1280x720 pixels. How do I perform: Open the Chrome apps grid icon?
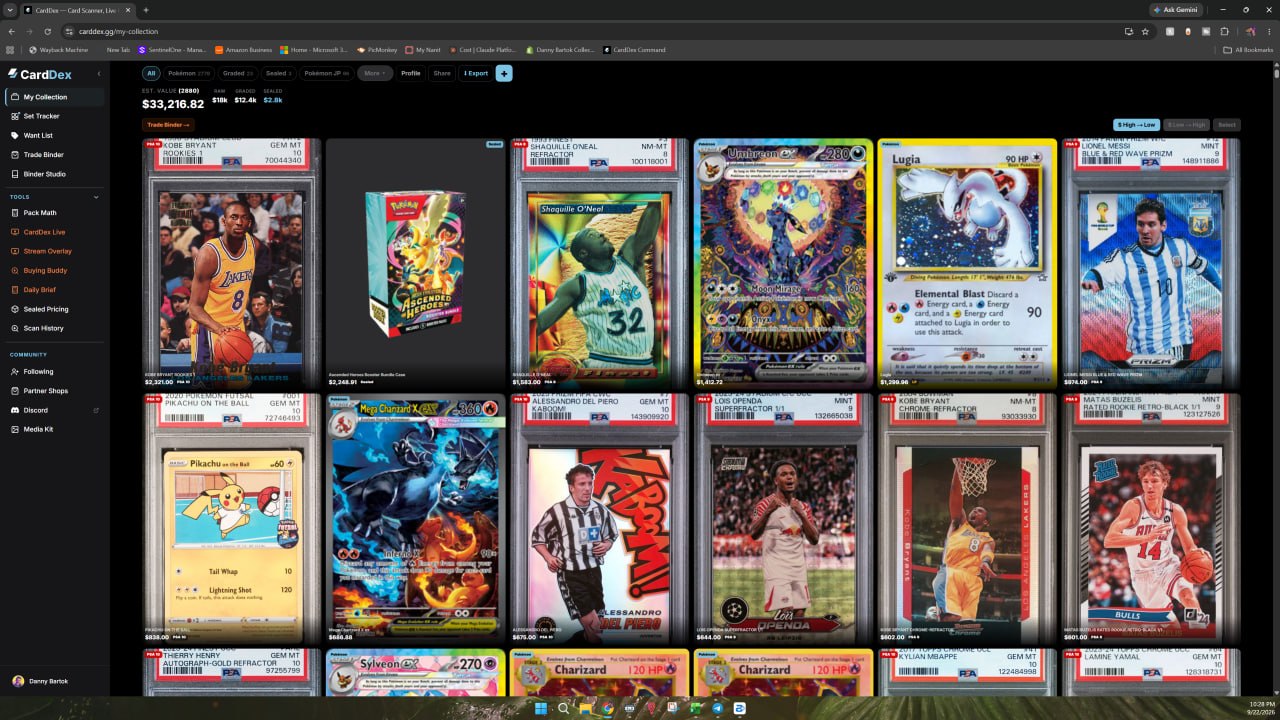(x=10, y=49)
